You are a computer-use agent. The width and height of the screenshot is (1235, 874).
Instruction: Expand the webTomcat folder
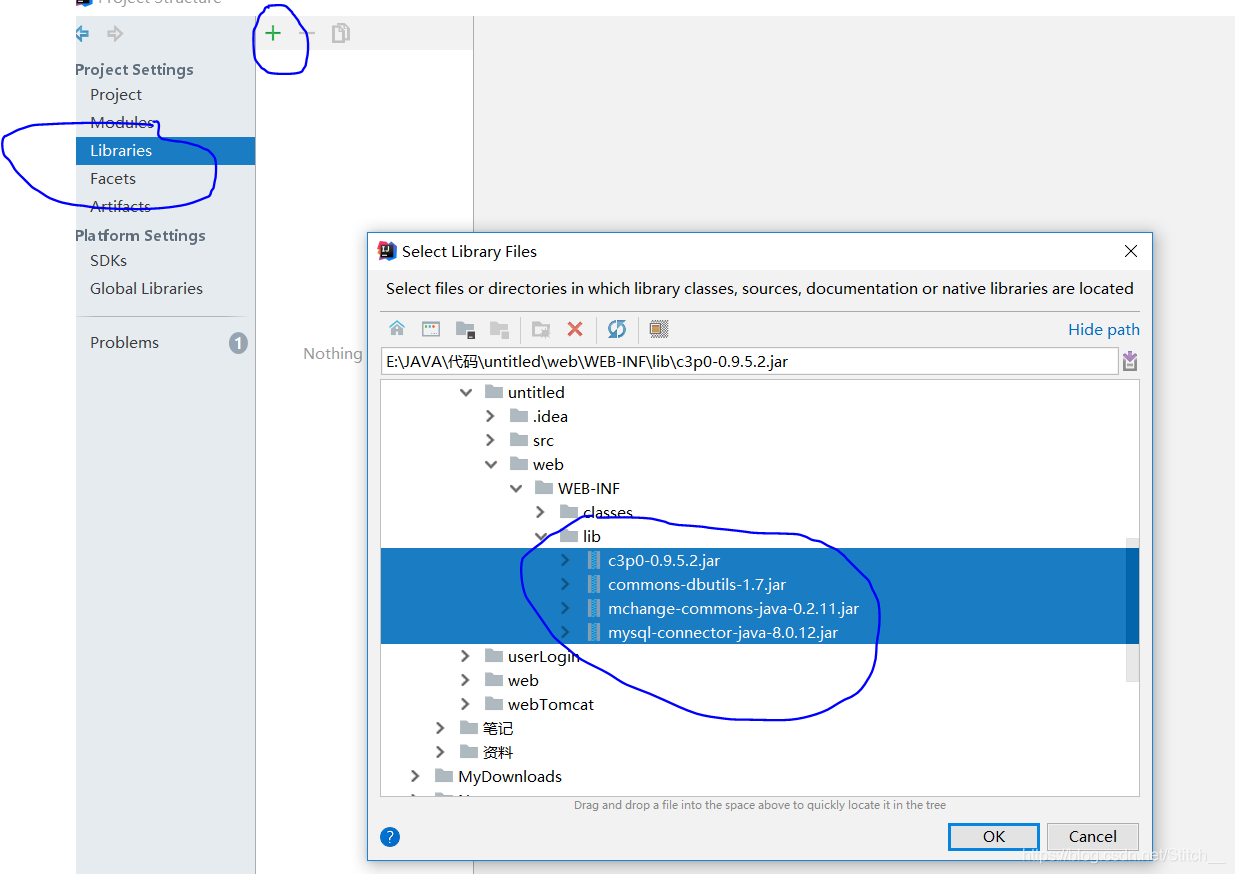click(x=465, y=704)
